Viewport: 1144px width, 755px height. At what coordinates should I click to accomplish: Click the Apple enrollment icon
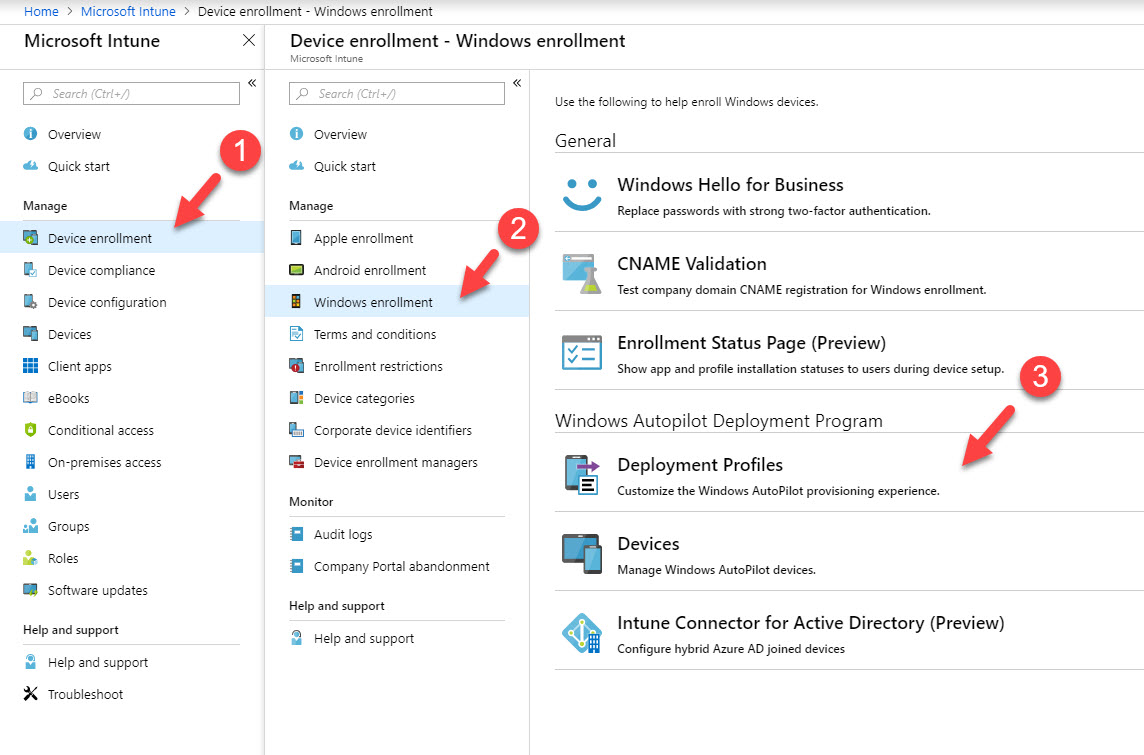pos(296,238)
